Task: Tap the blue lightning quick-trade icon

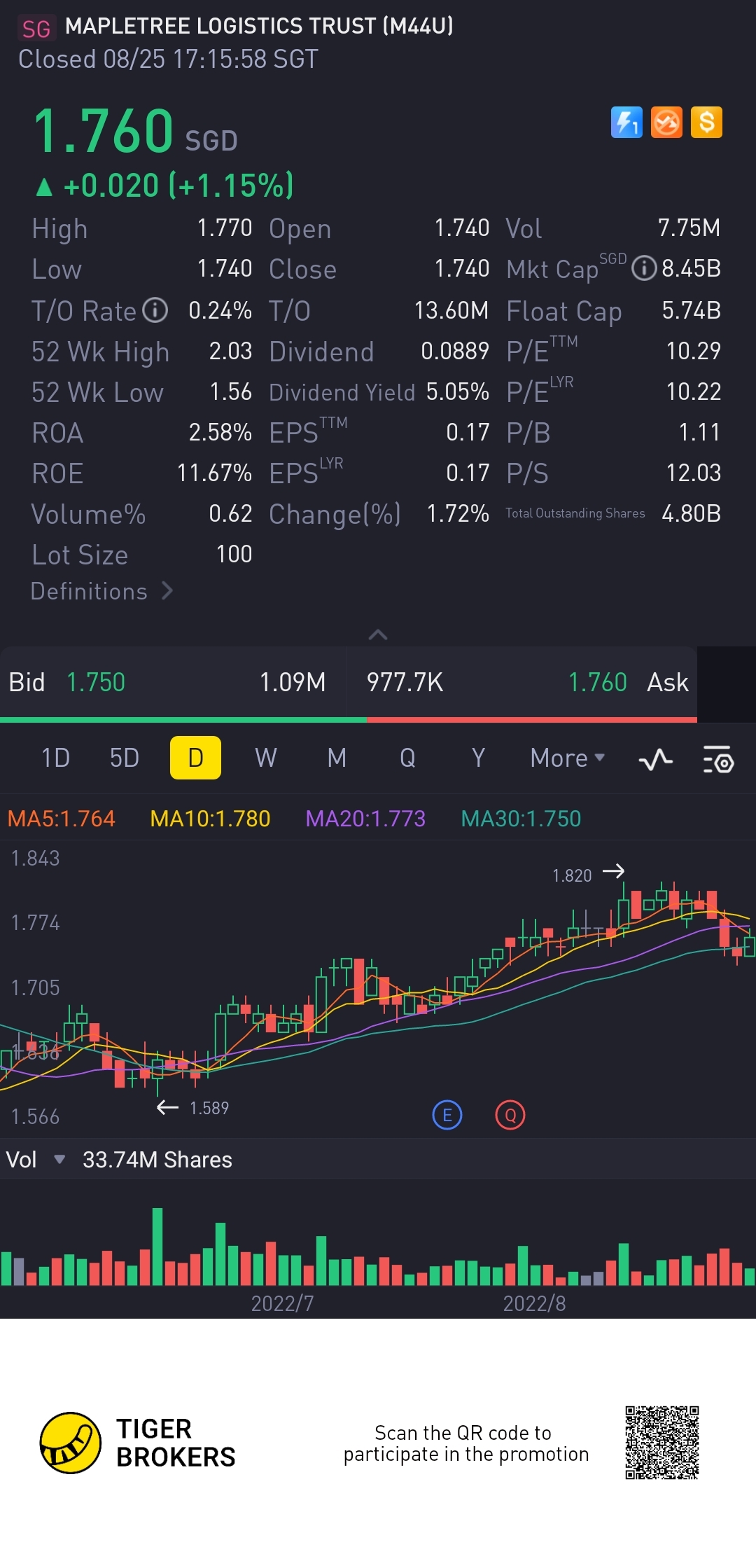Action: point(626,123)
